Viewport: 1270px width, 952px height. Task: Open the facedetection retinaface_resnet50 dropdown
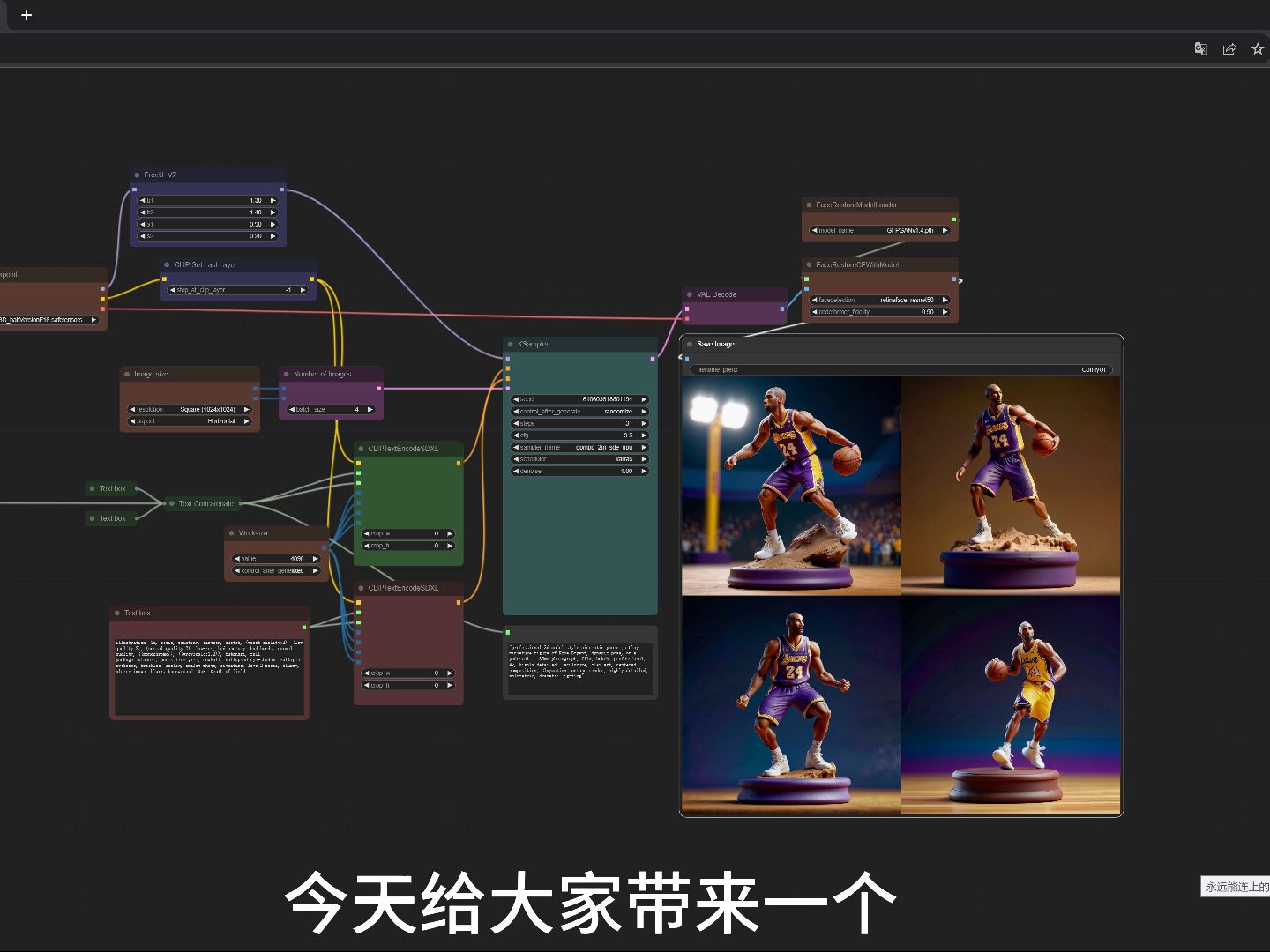tap(880, 300)
